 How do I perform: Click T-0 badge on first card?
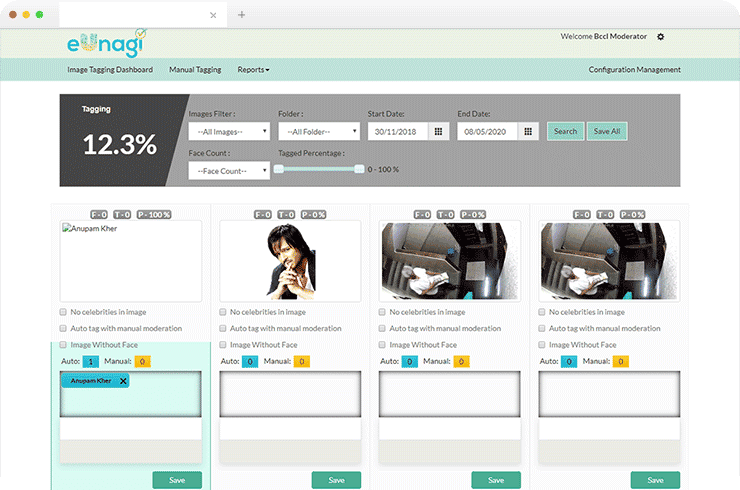point(122,215)
